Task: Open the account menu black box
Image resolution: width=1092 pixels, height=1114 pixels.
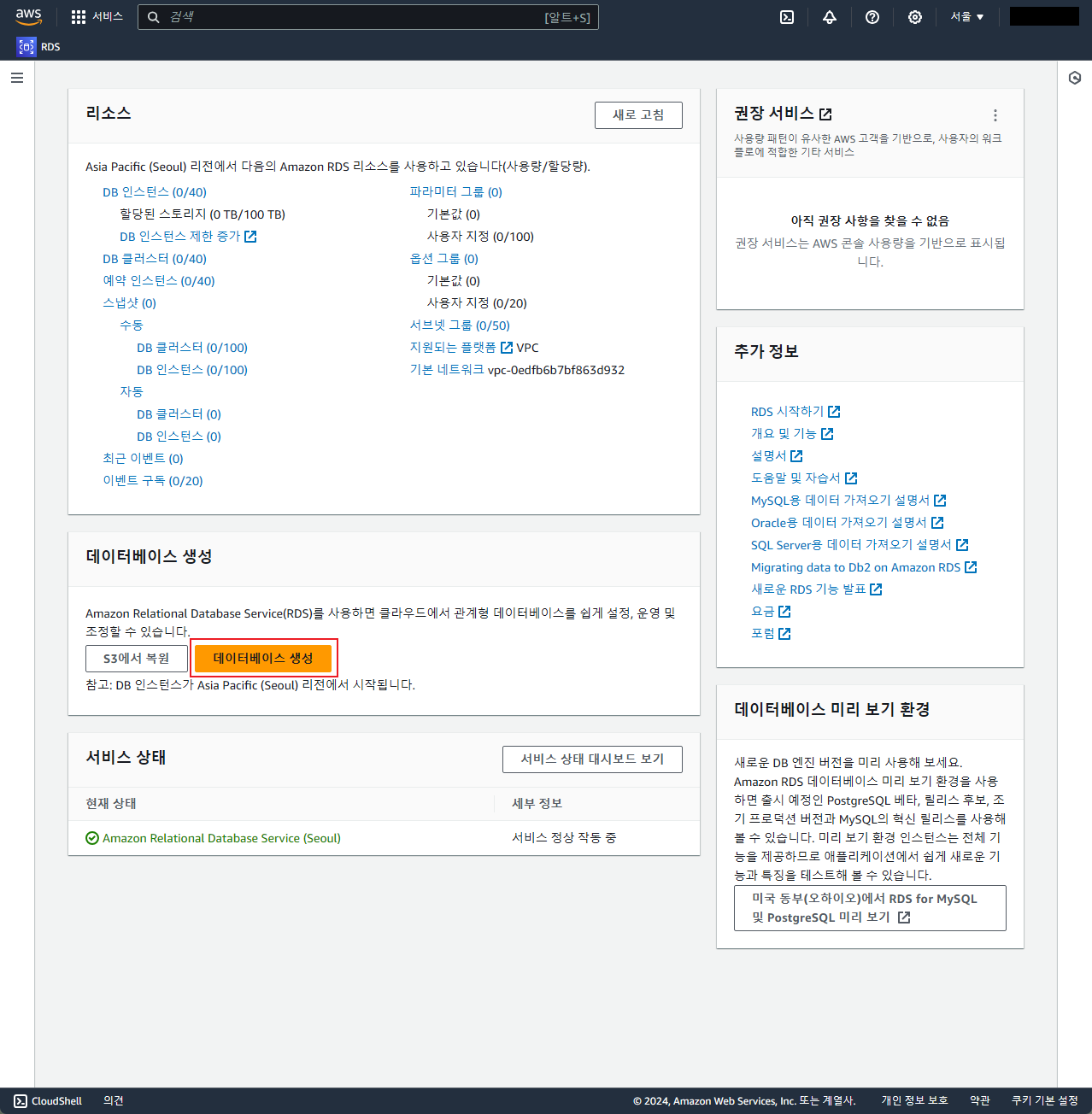Action: [x=1044, y=16]
